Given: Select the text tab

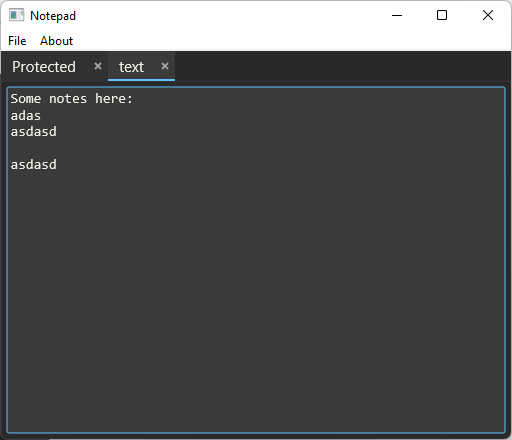Looking at the screenshot, I should tap(131, 67).
